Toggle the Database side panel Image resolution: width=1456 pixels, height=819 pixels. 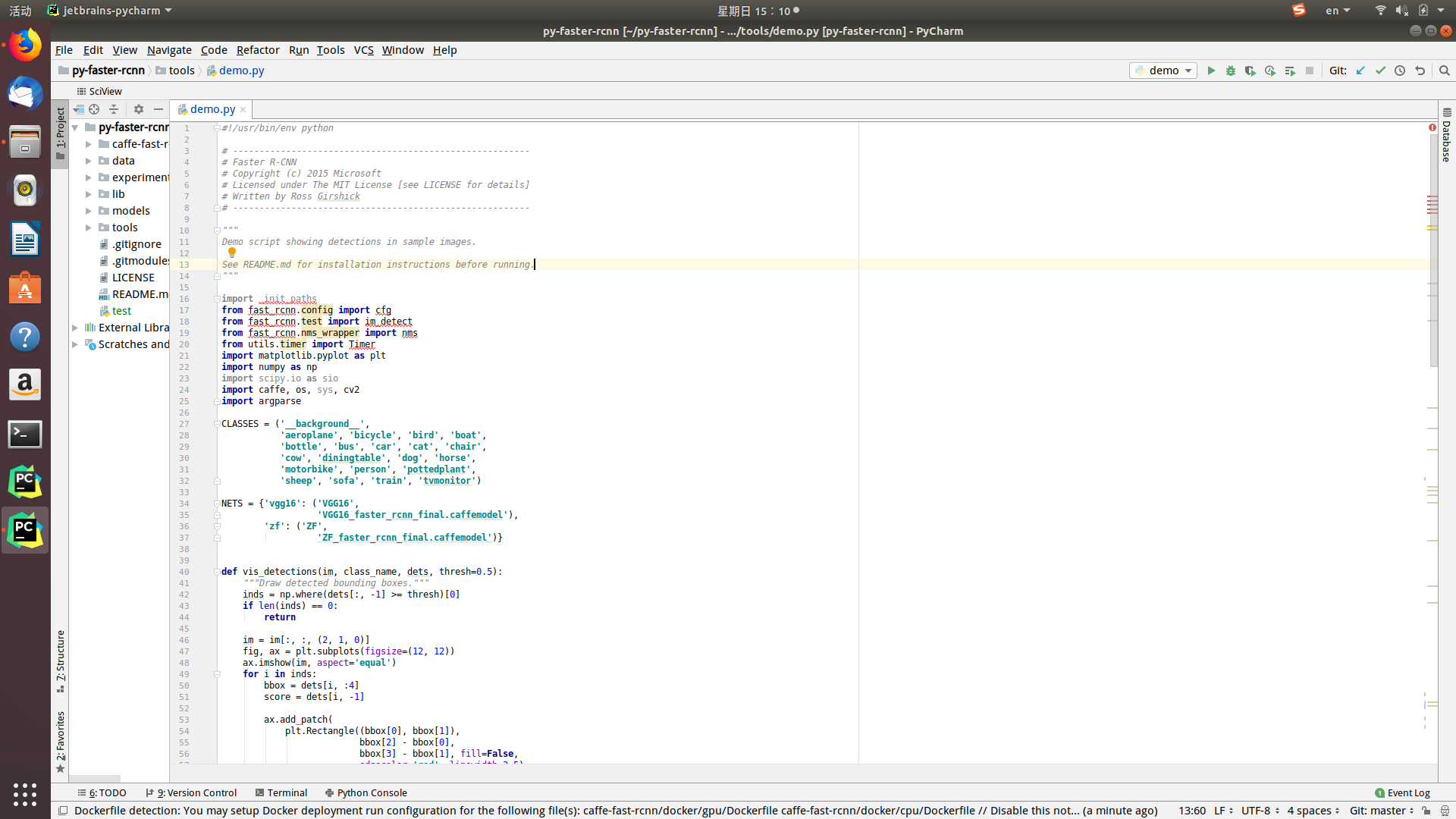coord(1446,135)
